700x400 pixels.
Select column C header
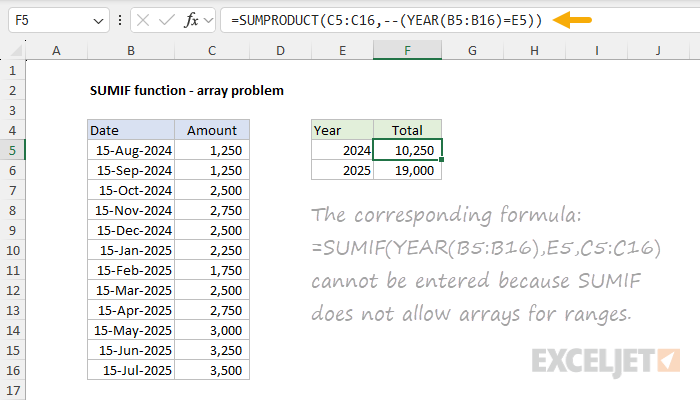tap(212, 50)
